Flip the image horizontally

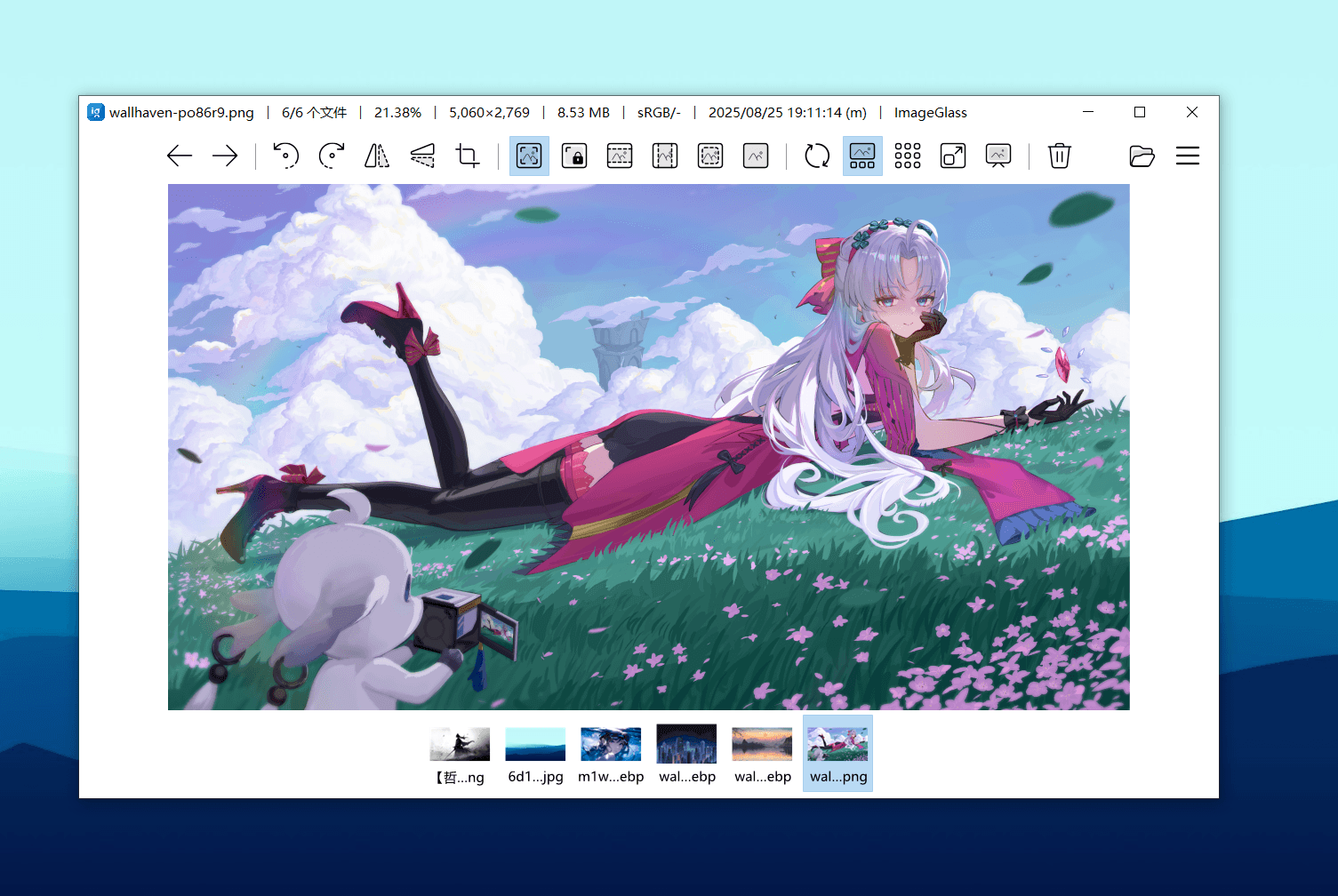(x=377, y=156)
